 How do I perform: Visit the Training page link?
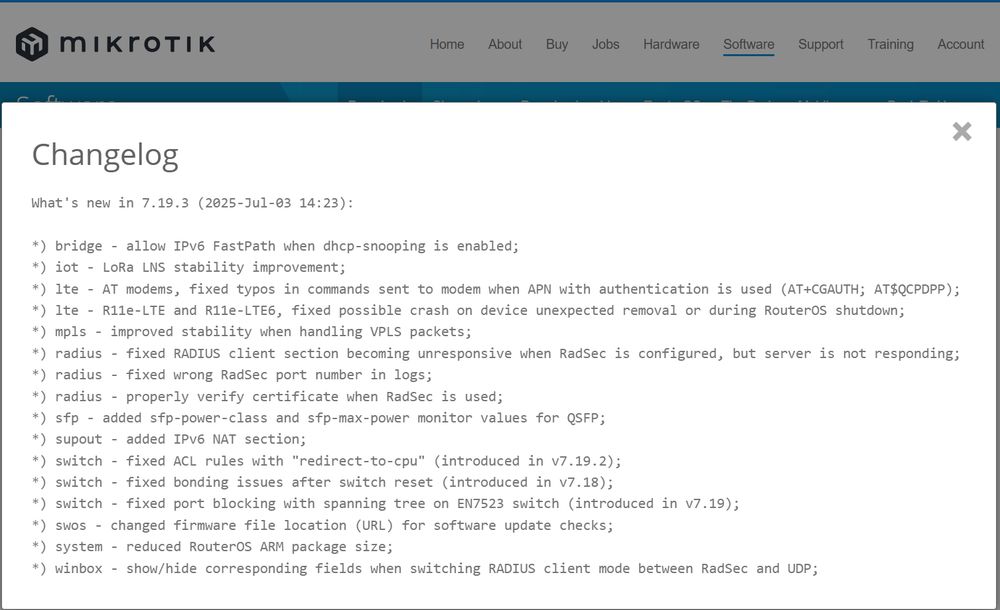[x=890, y=44]
